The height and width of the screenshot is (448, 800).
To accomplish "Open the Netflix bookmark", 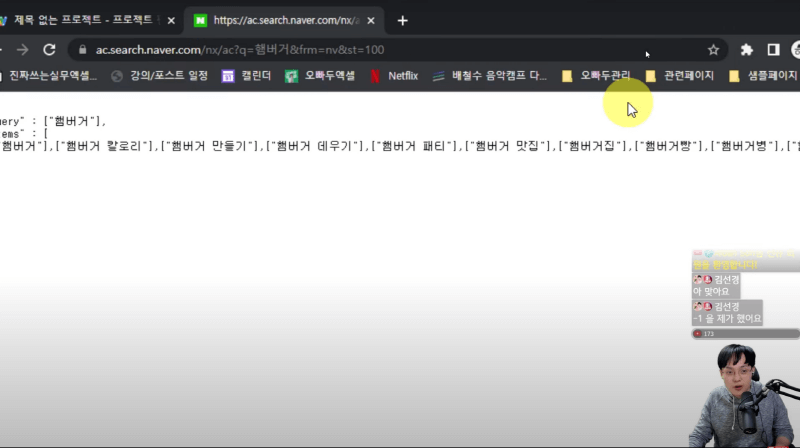I will click(x=394, y=76).
